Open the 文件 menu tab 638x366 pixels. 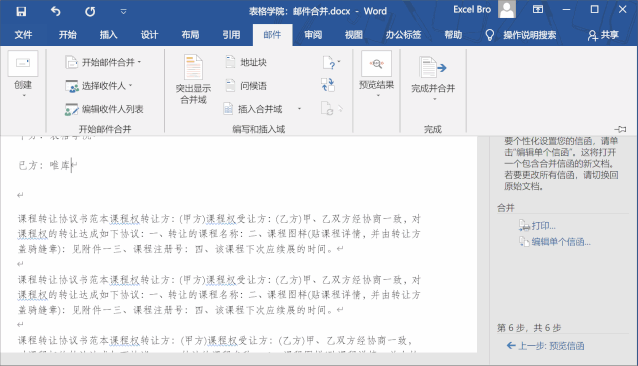(23, 35)
